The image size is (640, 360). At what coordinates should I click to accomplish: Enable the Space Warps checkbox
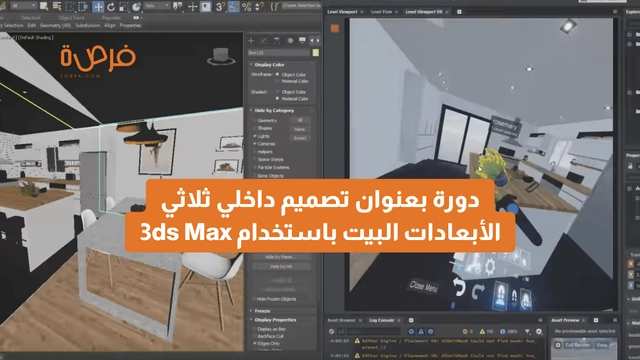click(x=255, y=159)
